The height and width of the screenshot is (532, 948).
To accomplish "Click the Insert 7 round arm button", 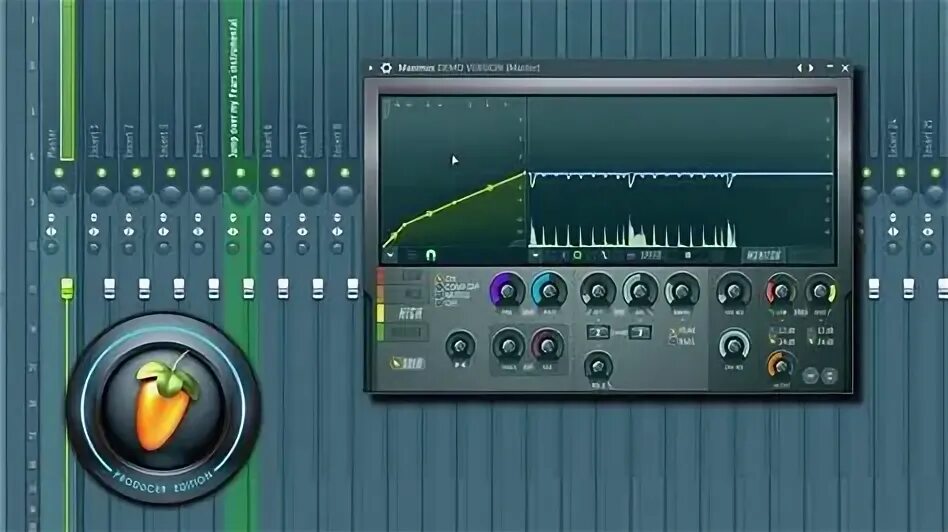I will point(302,247).
